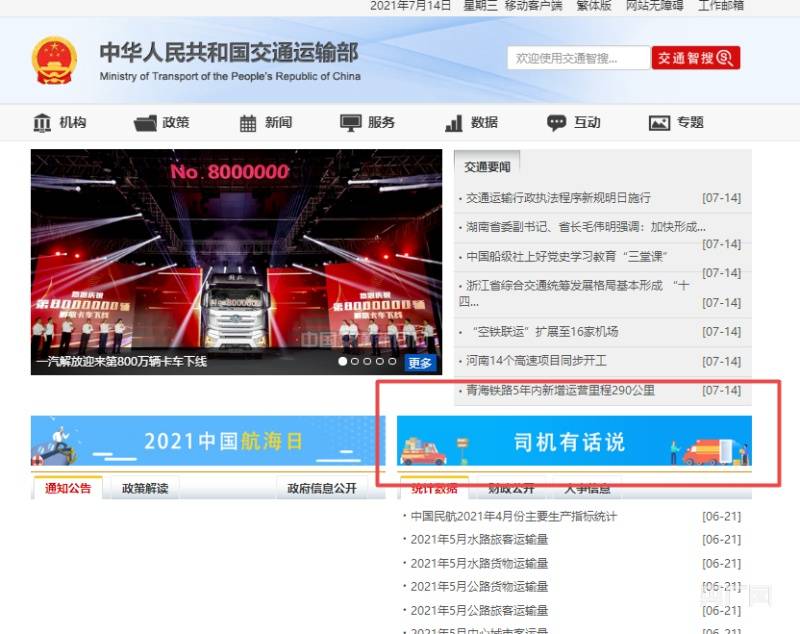Select the 服务 monitor icon

point(350,123)
